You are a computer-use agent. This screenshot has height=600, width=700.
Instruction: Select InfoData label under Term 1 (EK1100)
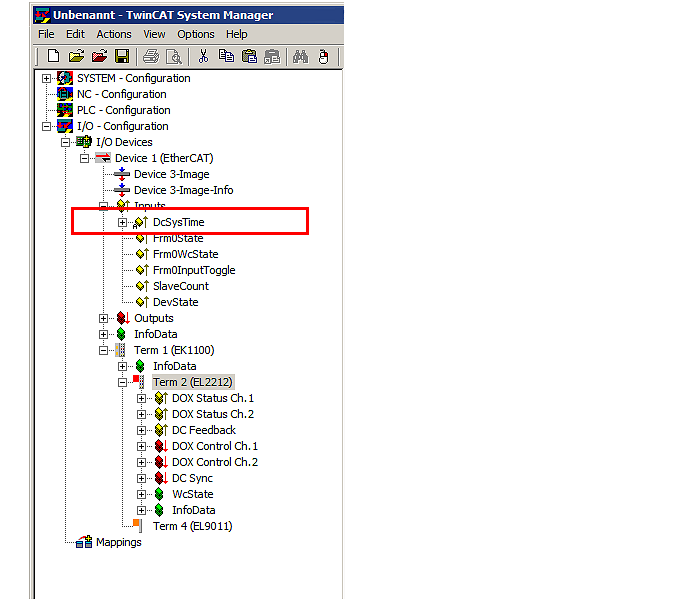pos(175,367)
